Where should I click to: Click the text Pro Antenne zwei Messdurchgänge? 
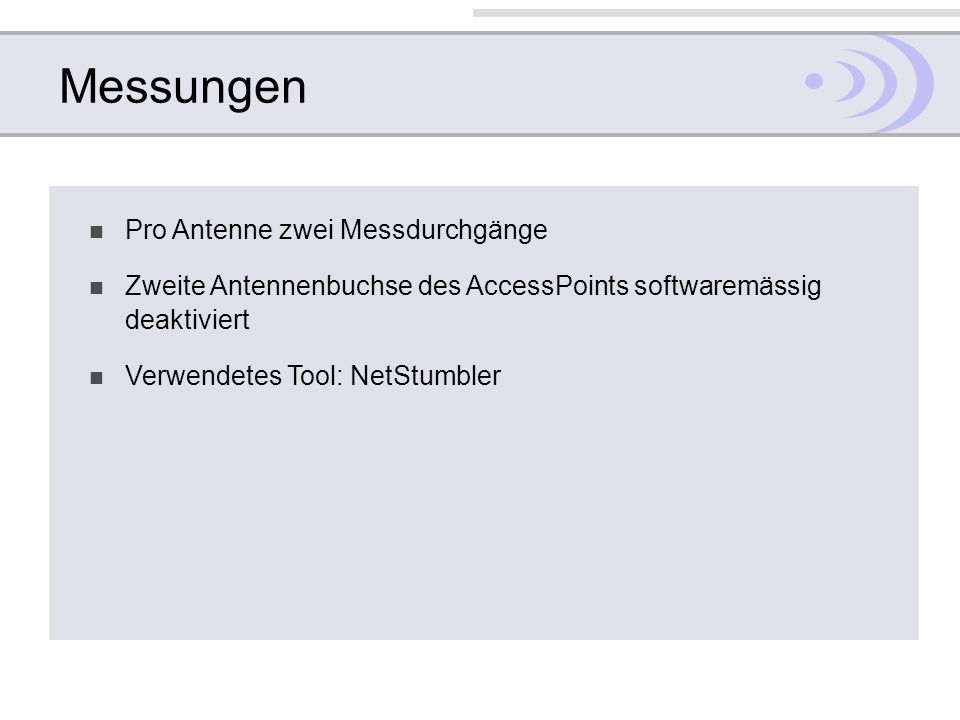tap(336, 231)
